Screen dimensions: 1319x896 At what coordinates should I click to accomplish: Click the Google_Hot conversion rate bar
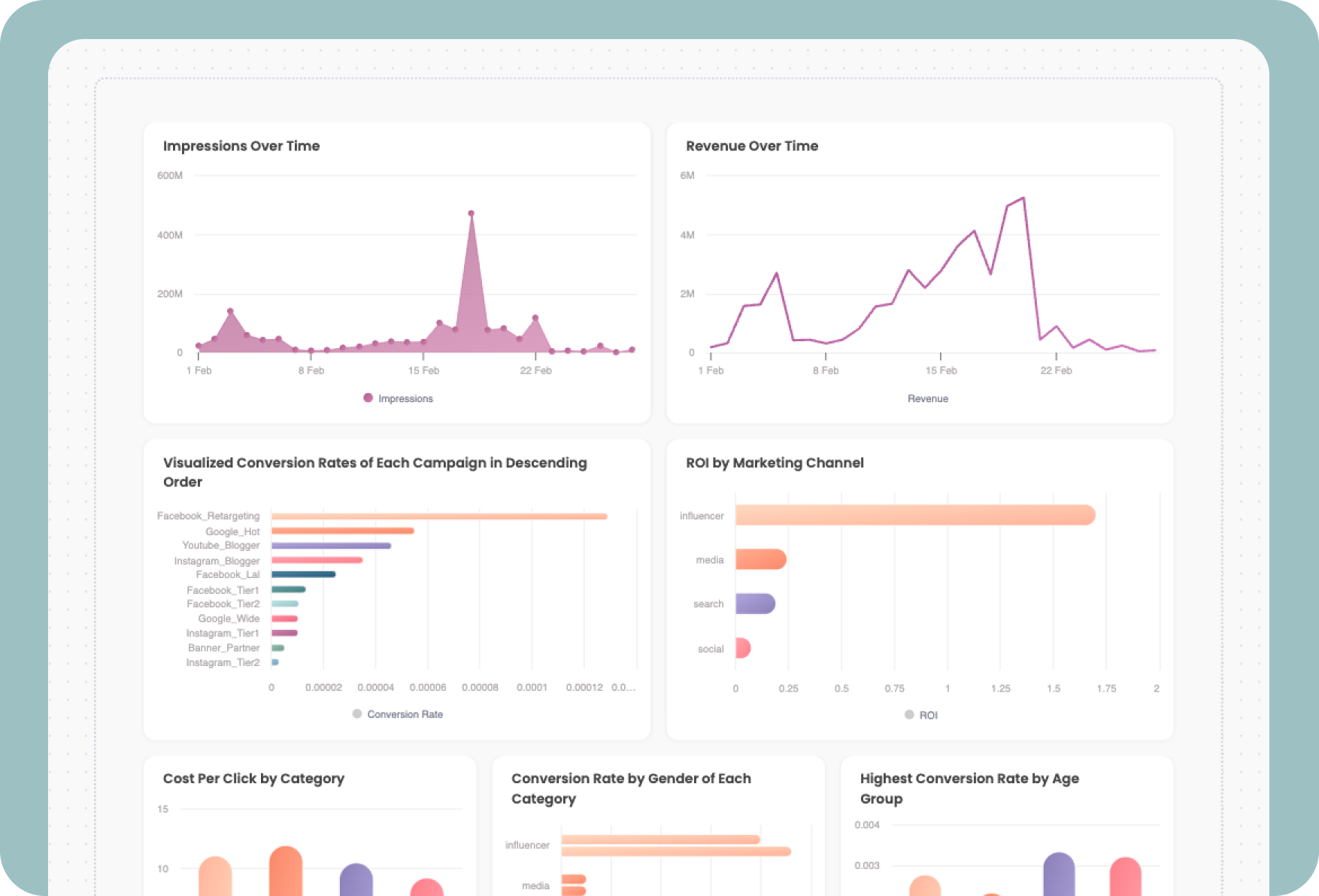342,531
